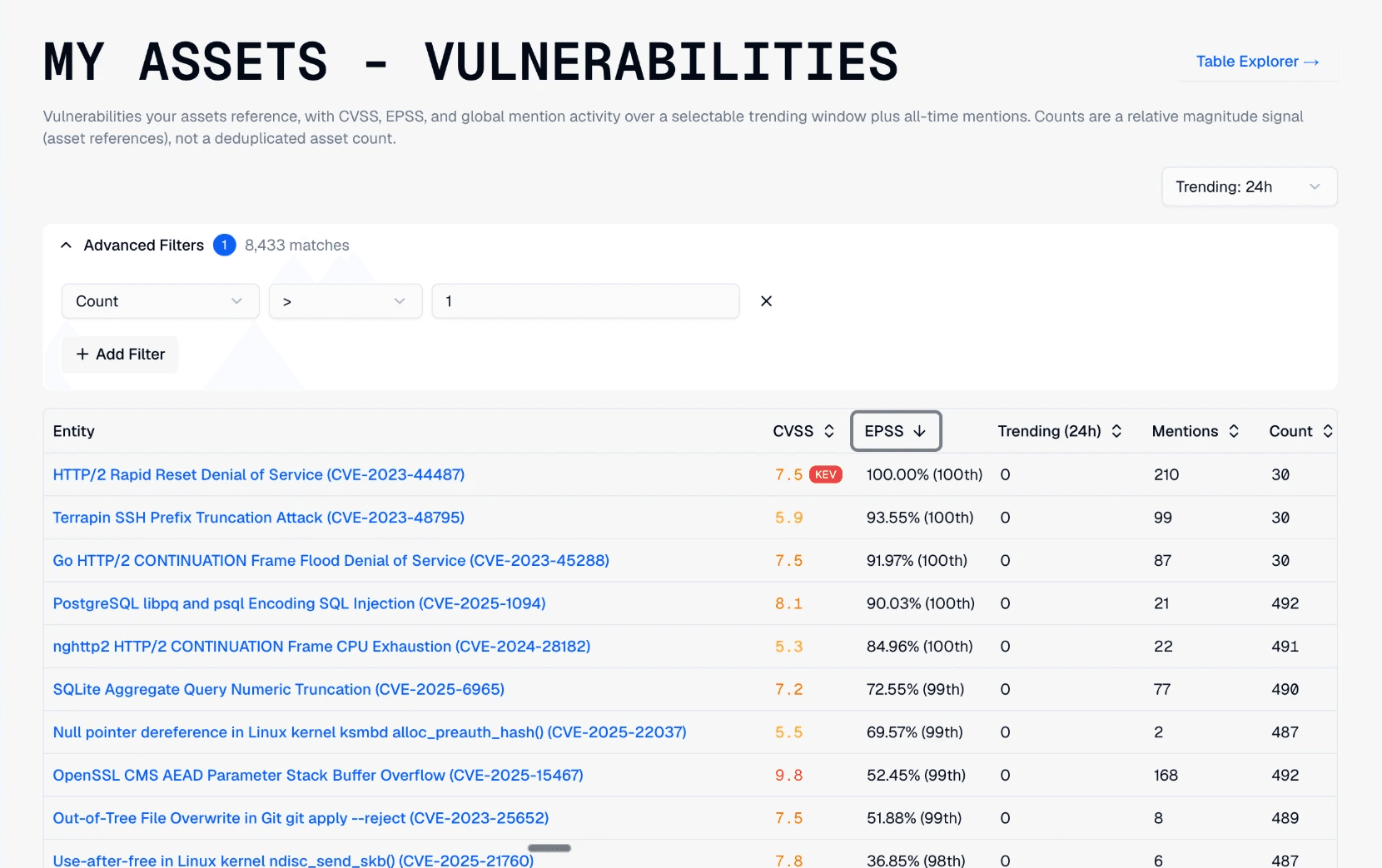
Task: Open the greater-than operator dropdown
Action: point(345,301)
